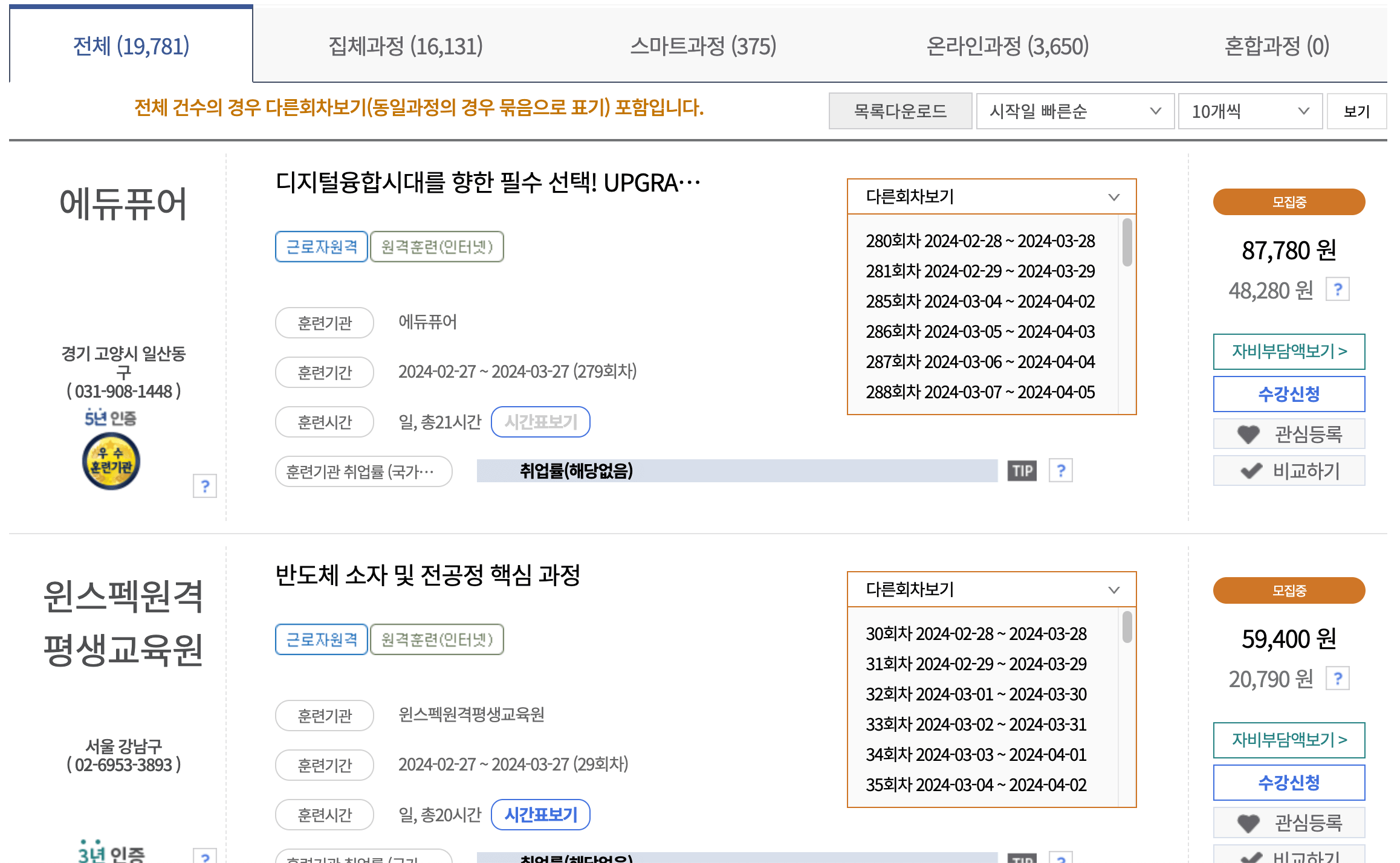Click 시간표보기 for the 반도체 course
This screenshot has width=1400, height=863.
coord(540,815)
